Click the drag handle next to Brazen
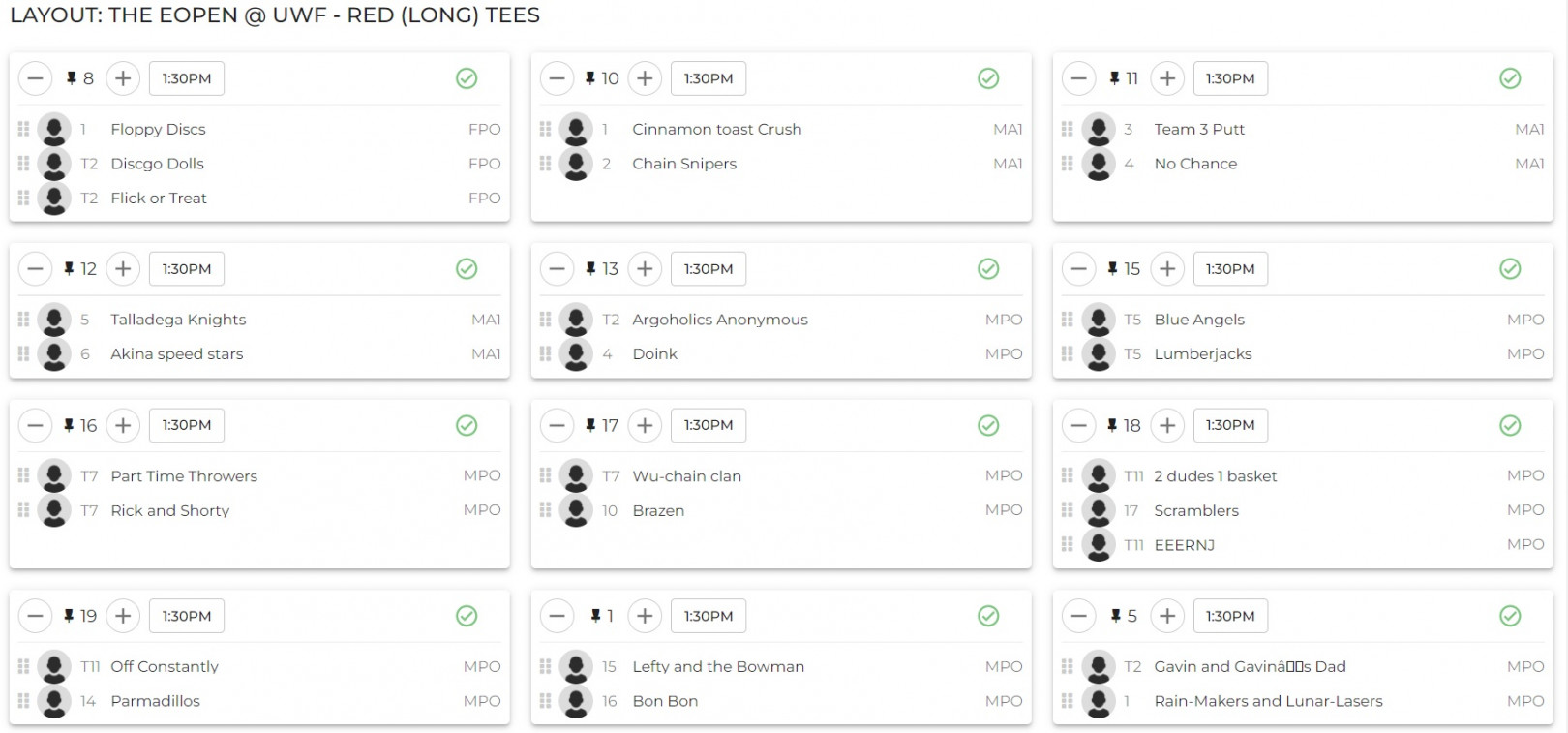This screenshot has width=1568, height=733. coord(546,510)
